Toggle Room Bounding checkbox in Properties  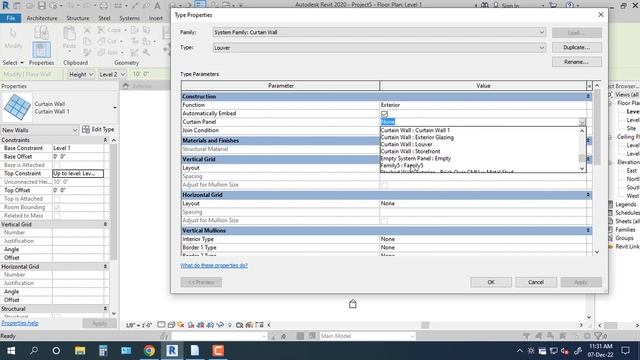click(57, 207)
